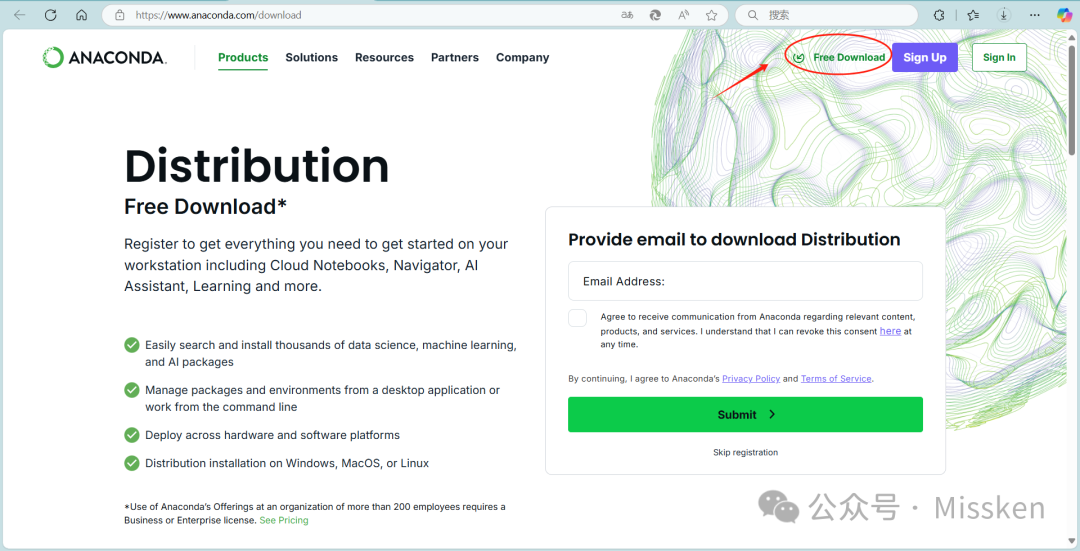Screen dimensions: 1080x551
Task: Add page to favorites star icon
Action: tap(712, 14)
